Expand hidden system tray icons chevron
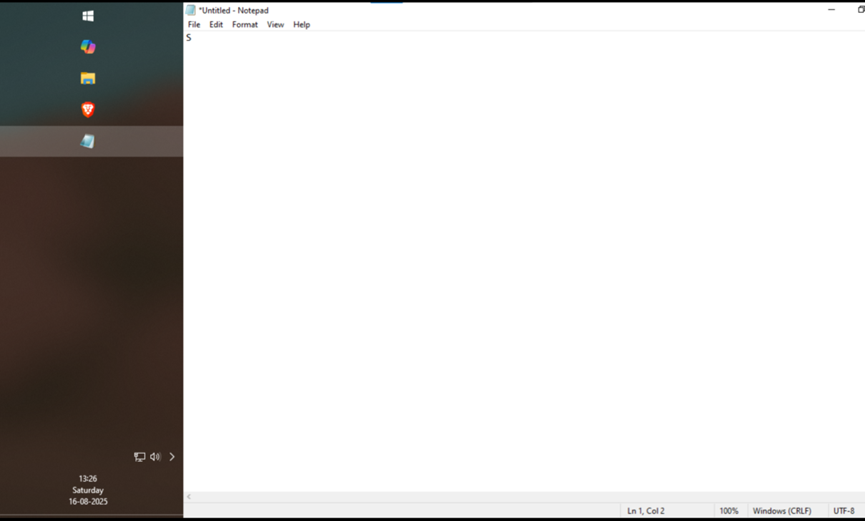 pyautogui.click(x=172, y=456)
